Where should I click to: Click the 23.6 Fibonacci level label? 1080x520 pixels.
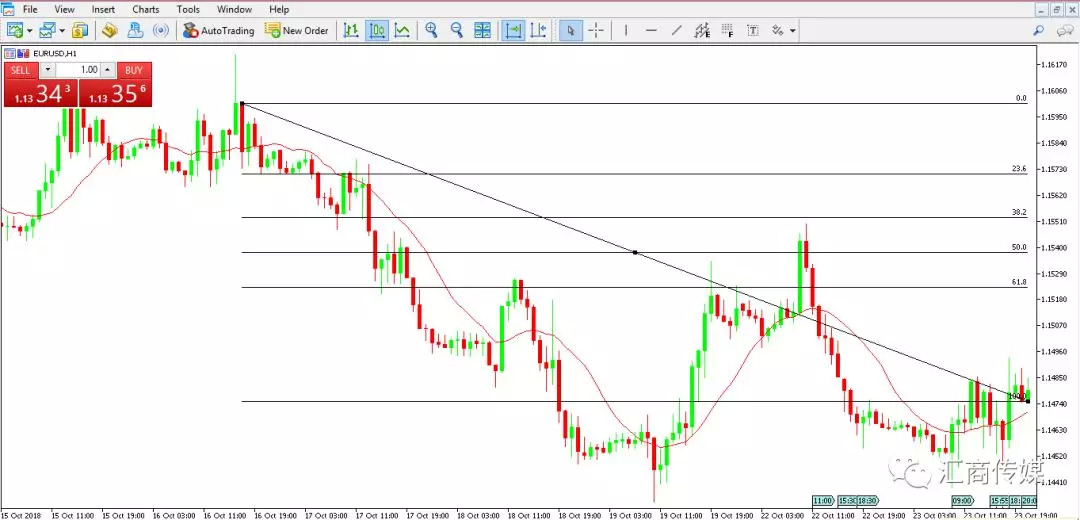1019,169
